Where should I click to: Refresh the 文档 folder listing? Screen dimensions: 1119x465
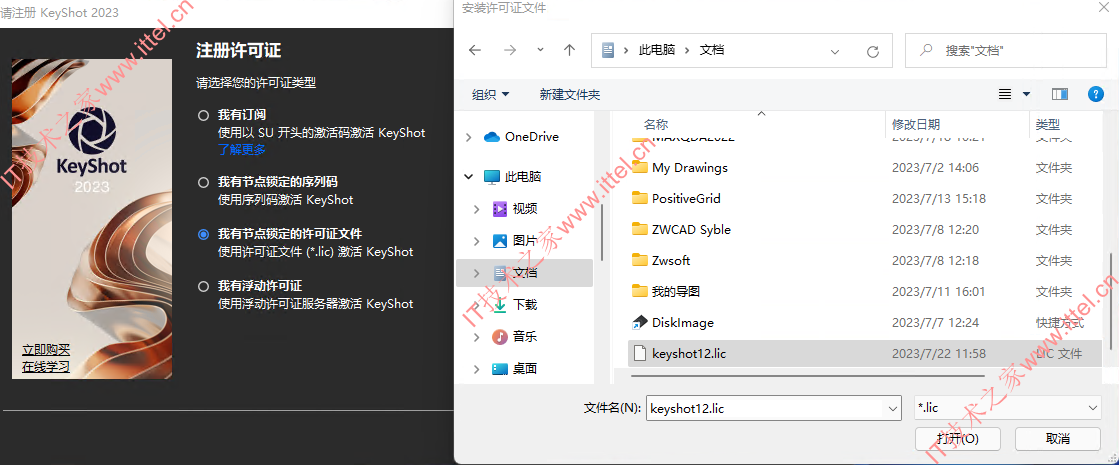[872, 51]
